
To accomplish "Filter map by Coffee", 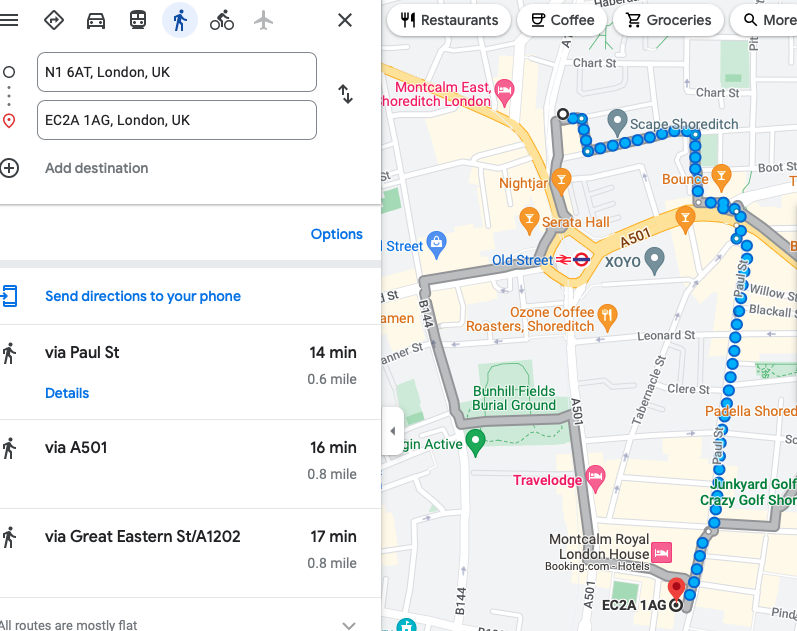I will pyautogui.click(x=562, y=20).
